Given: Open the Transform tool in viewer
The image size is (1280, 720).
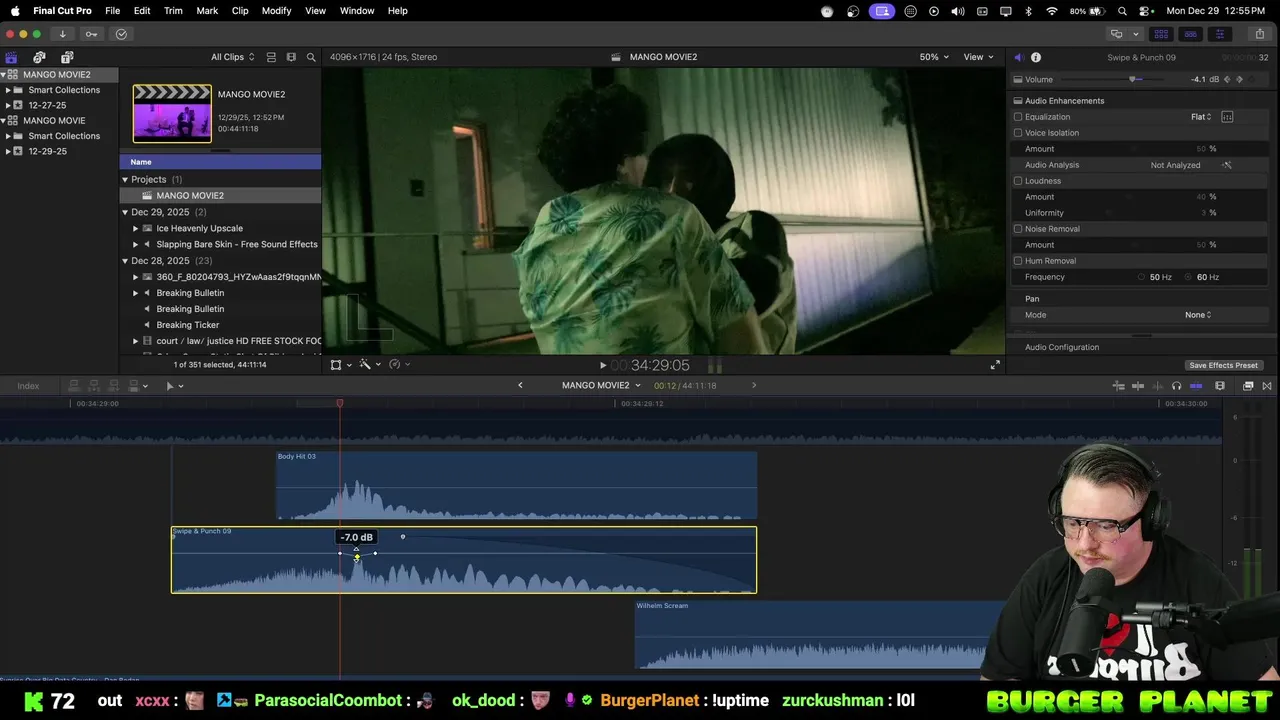Looking at the screenshot, I should 336,365.
